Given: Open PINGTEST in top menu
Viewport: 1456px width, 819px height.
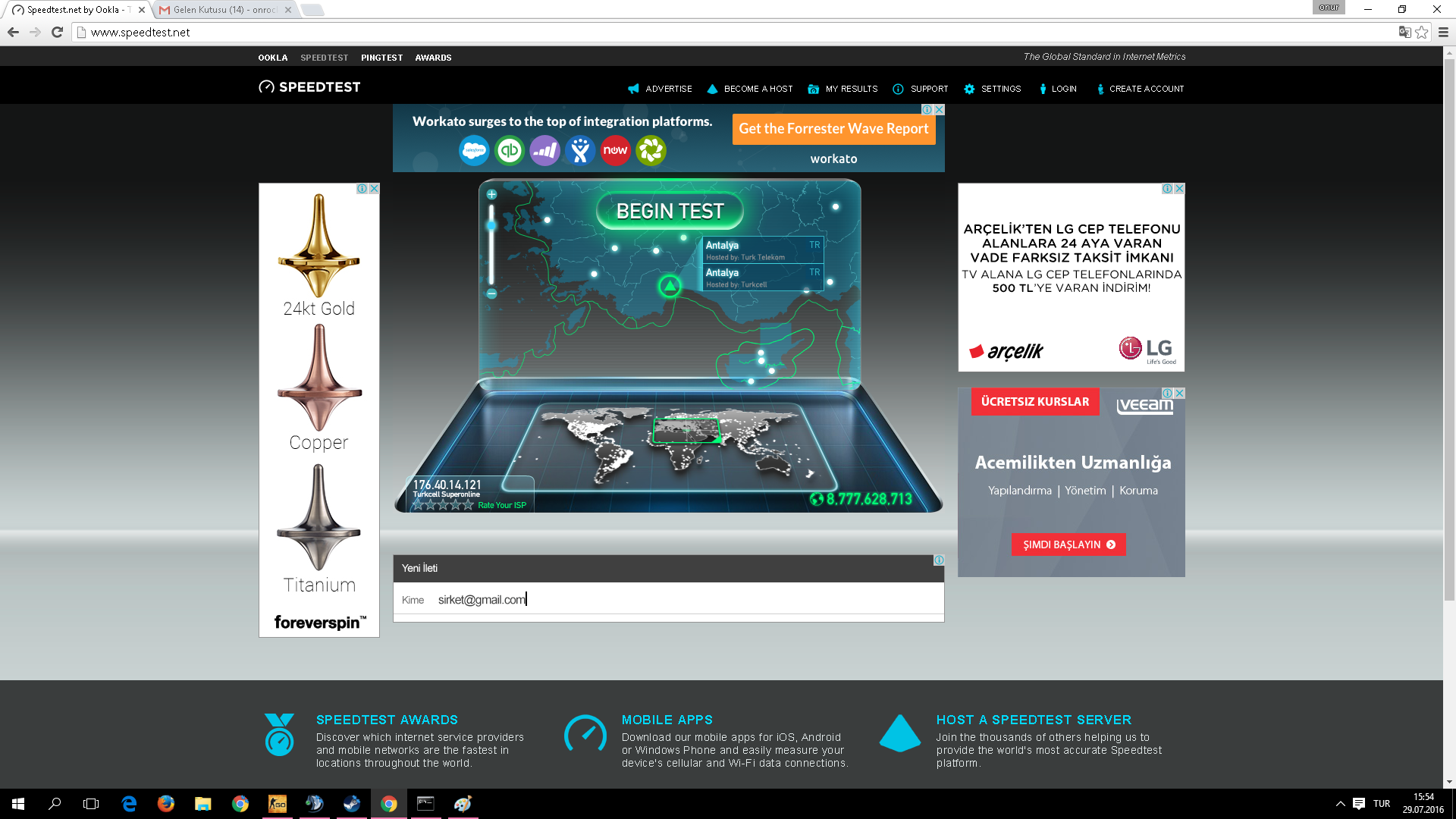Looking at the screenshot, I should 381,58.
